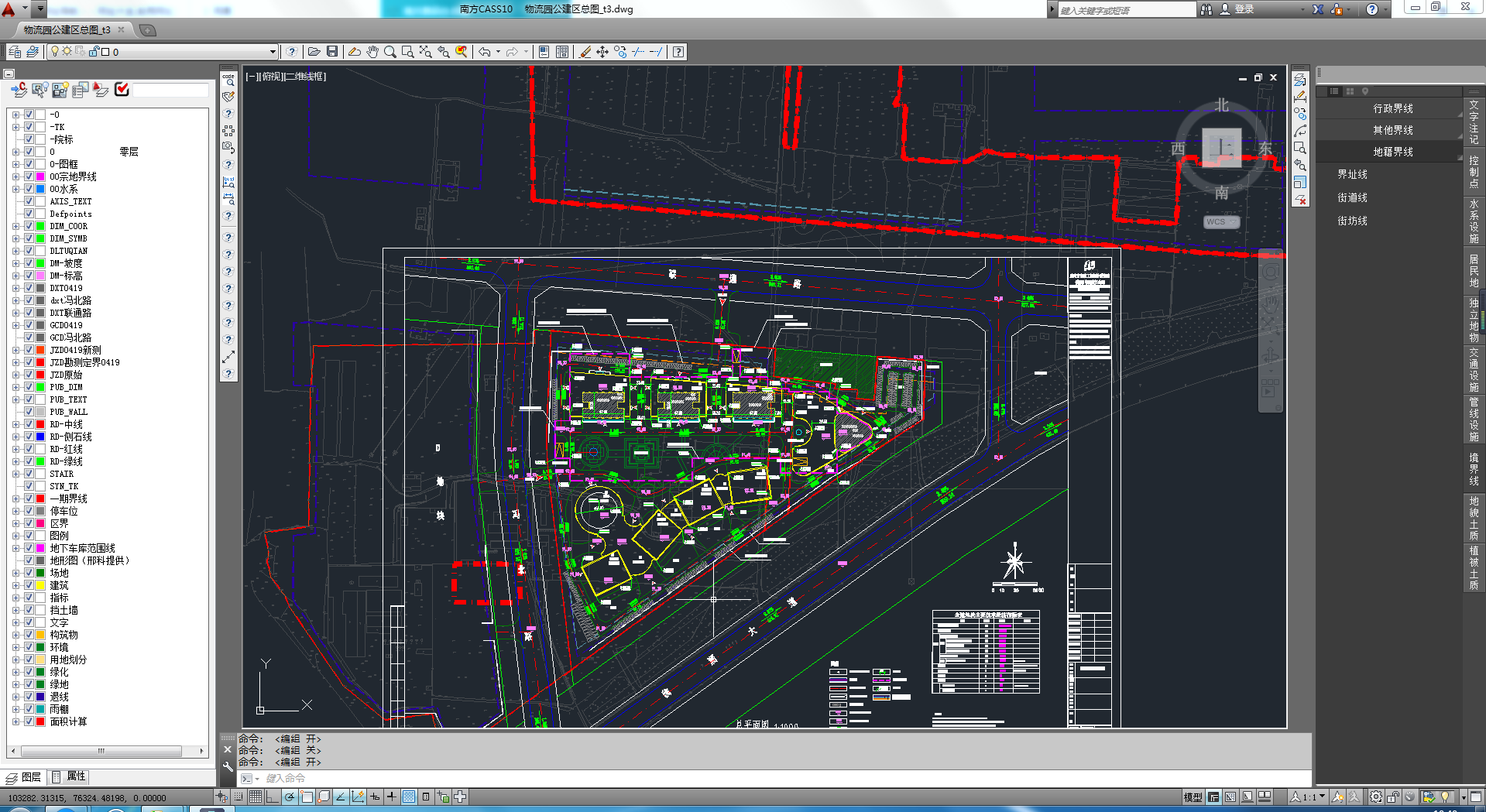The width and height of the screenshot is (1486, 812).
Task: Click the 登录 sign-in link
Action: point(1244,9)
